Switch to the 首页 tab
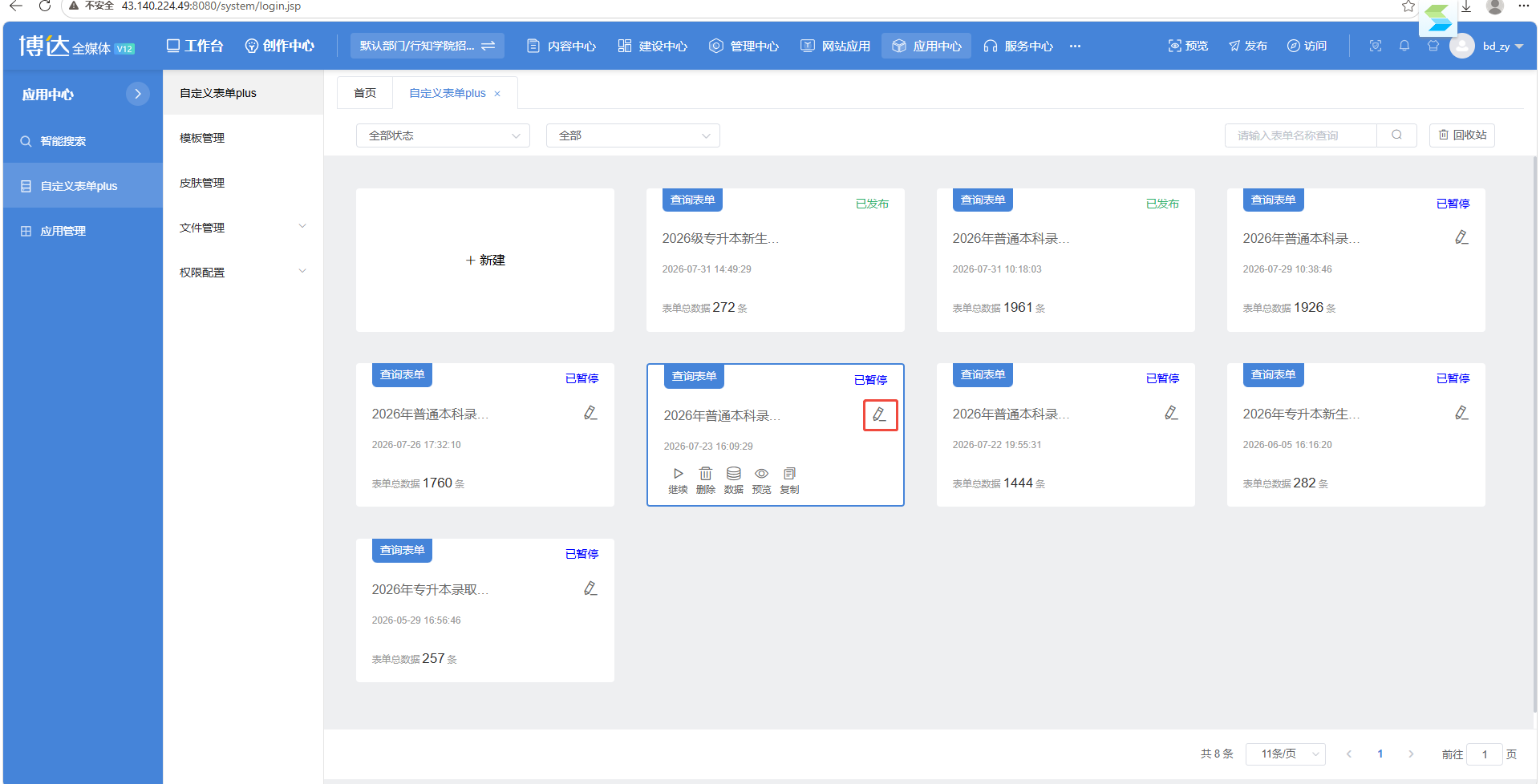Screen dimensions: 1540x784 click(x=365, y=93)
